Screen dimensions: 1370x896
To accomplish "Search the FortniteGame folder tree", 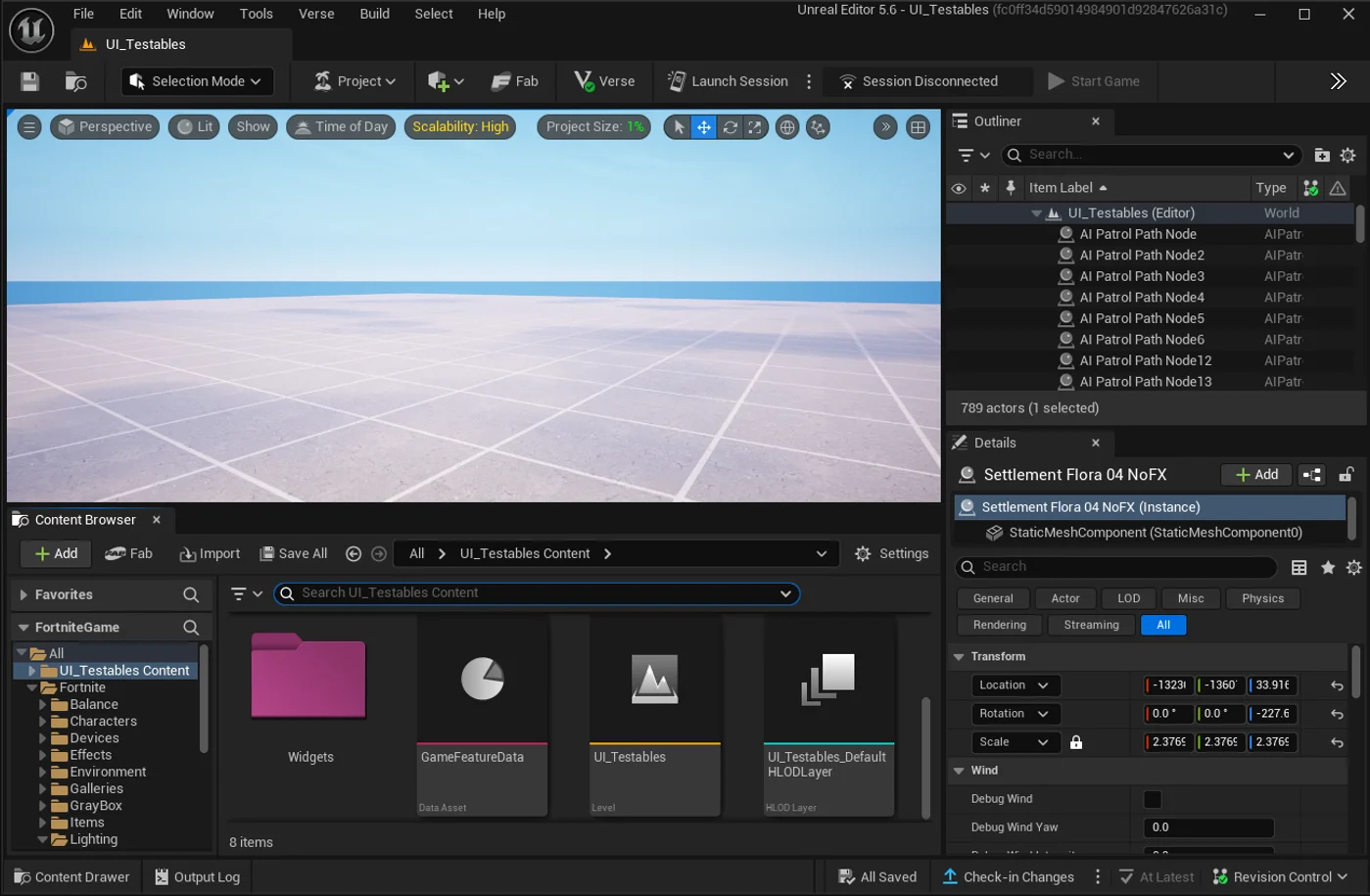I will pyautogui.click(x=191, y=628).
